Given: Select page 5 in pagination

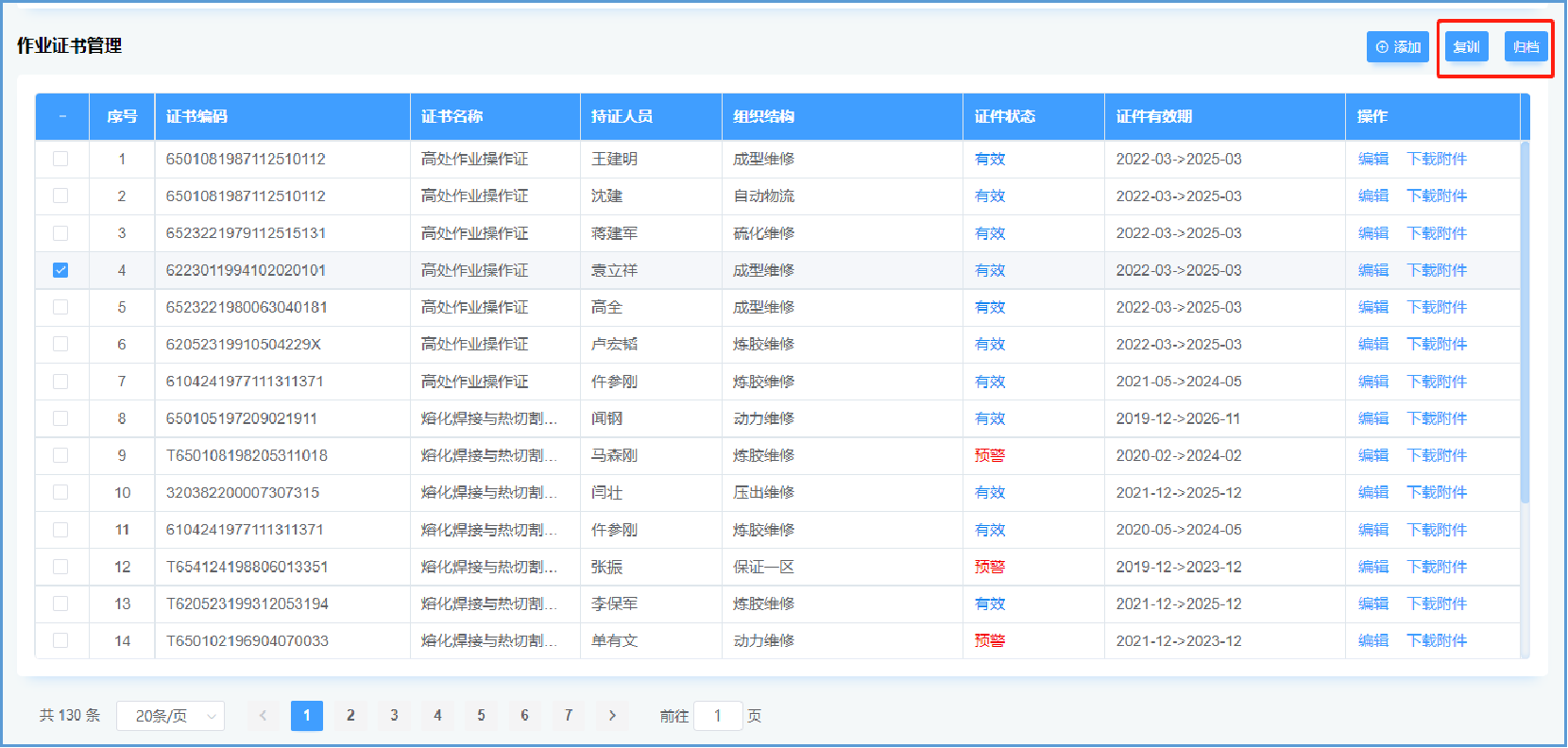Looking at the screenshot, I should 481,716.
